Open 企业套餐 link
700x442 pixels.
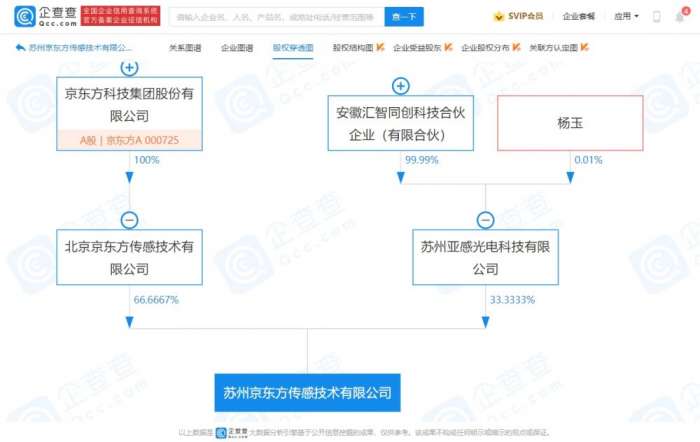(579, 17)
